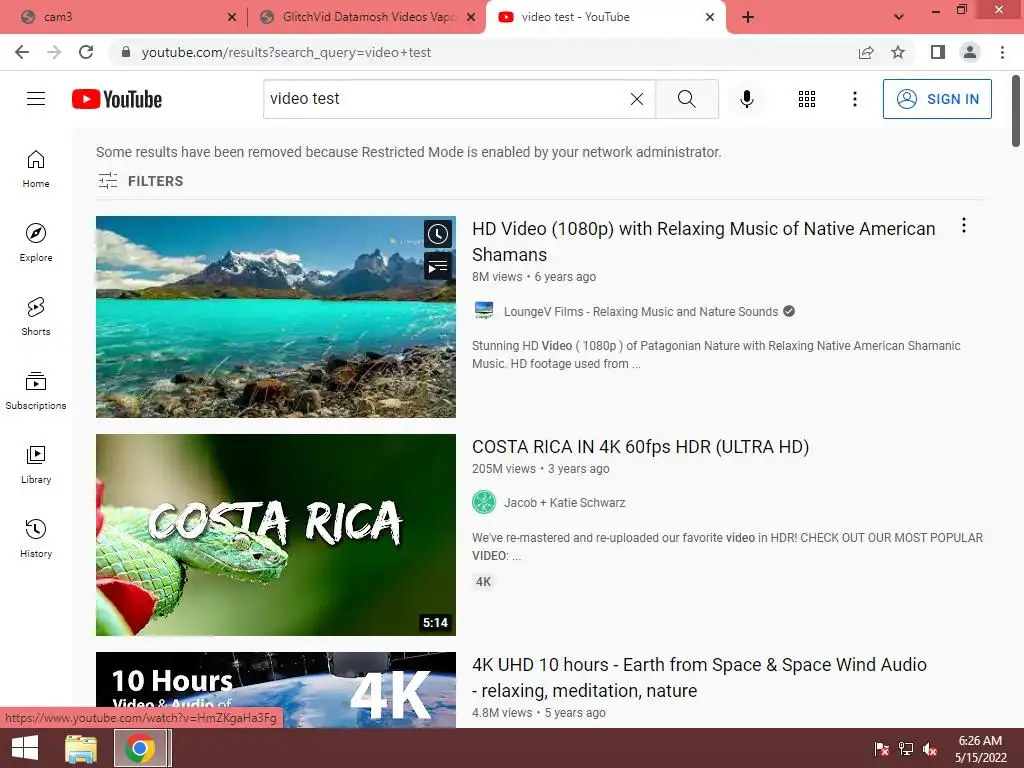Viewport: 1024px width, 768px height.
Task: Reload the current page
Action: point(86,52)
